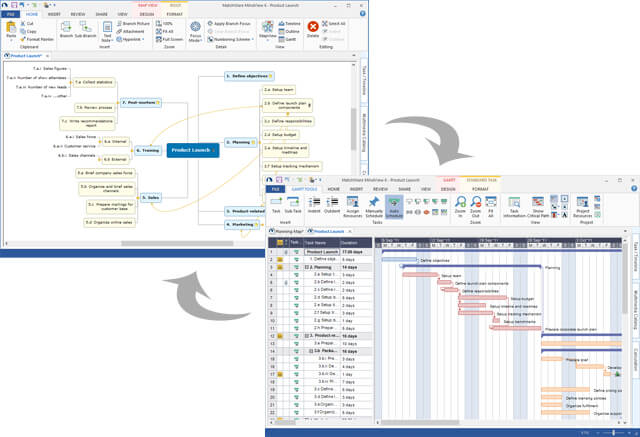
Task: Add an Attachment to the branch
Action: tap(131, 31)
